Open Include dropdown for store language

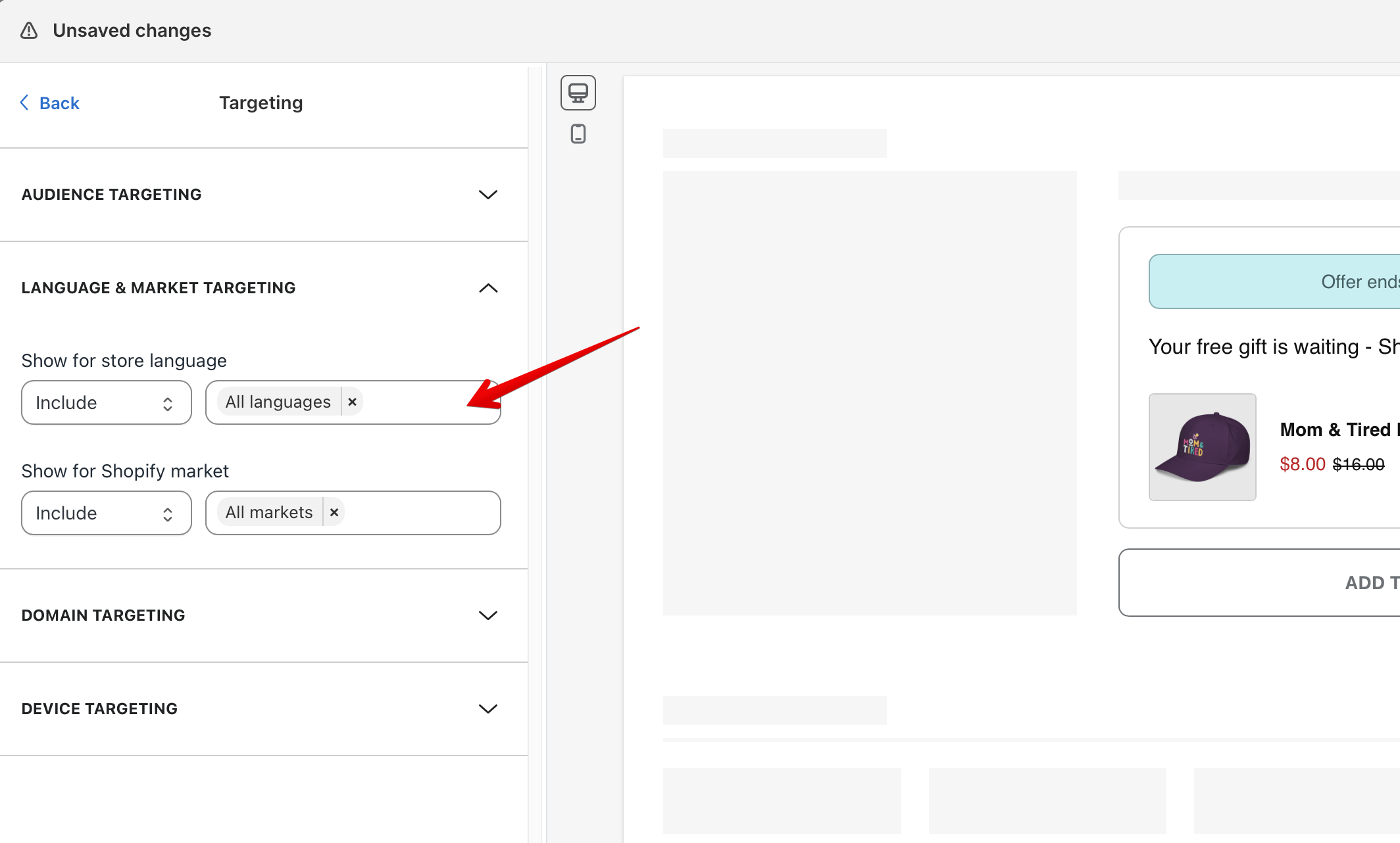[x=106, y=402]
